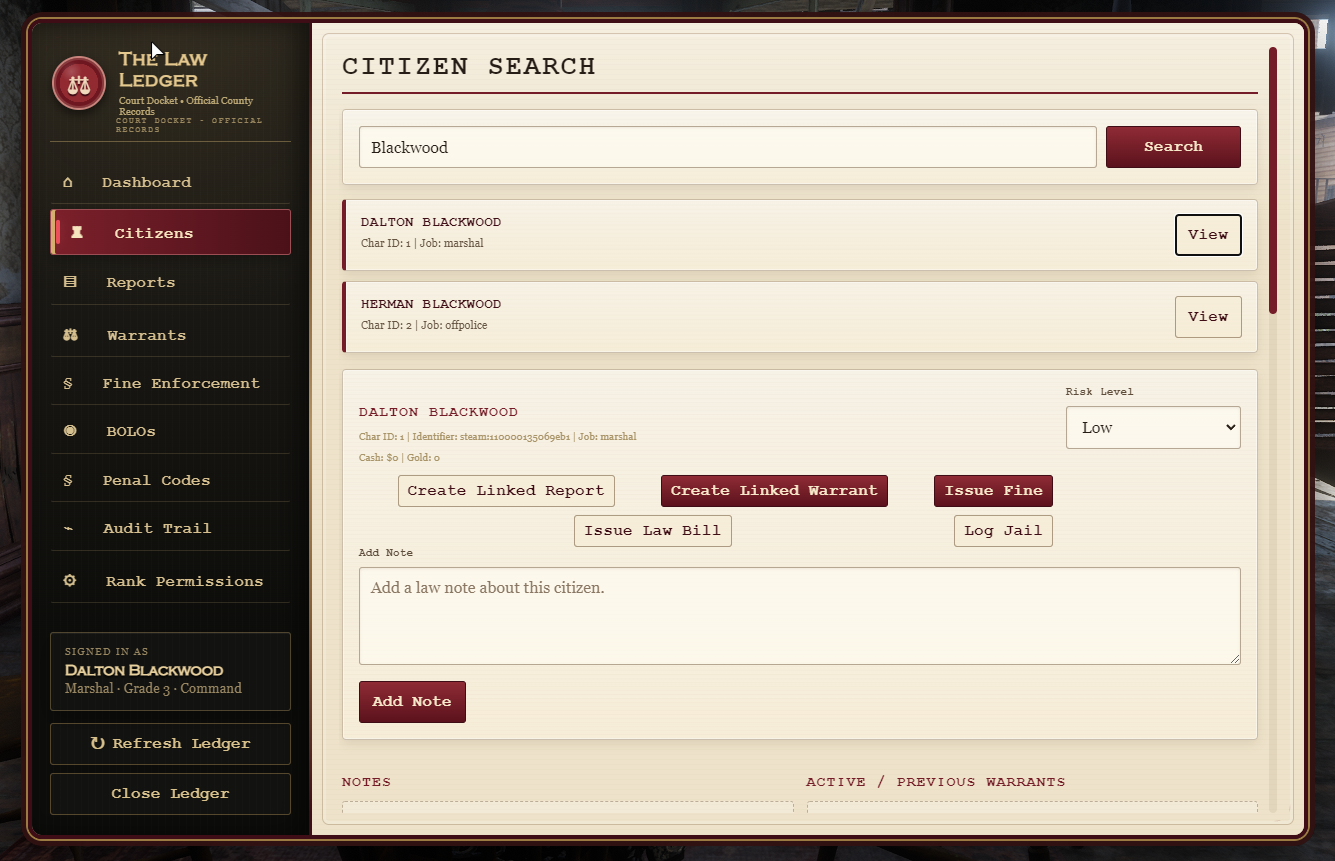Click the Fine Enforcement dollar icon

point(68,383)
